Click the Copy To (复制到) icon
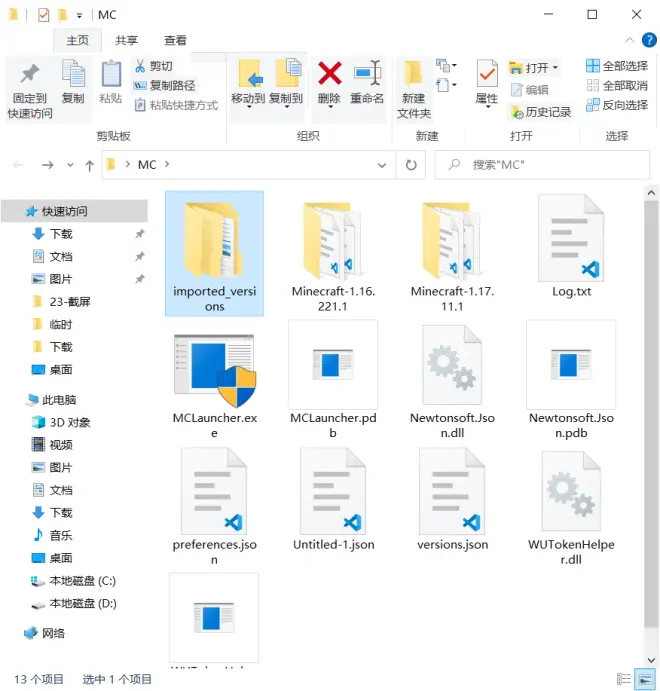 point(287,73)
